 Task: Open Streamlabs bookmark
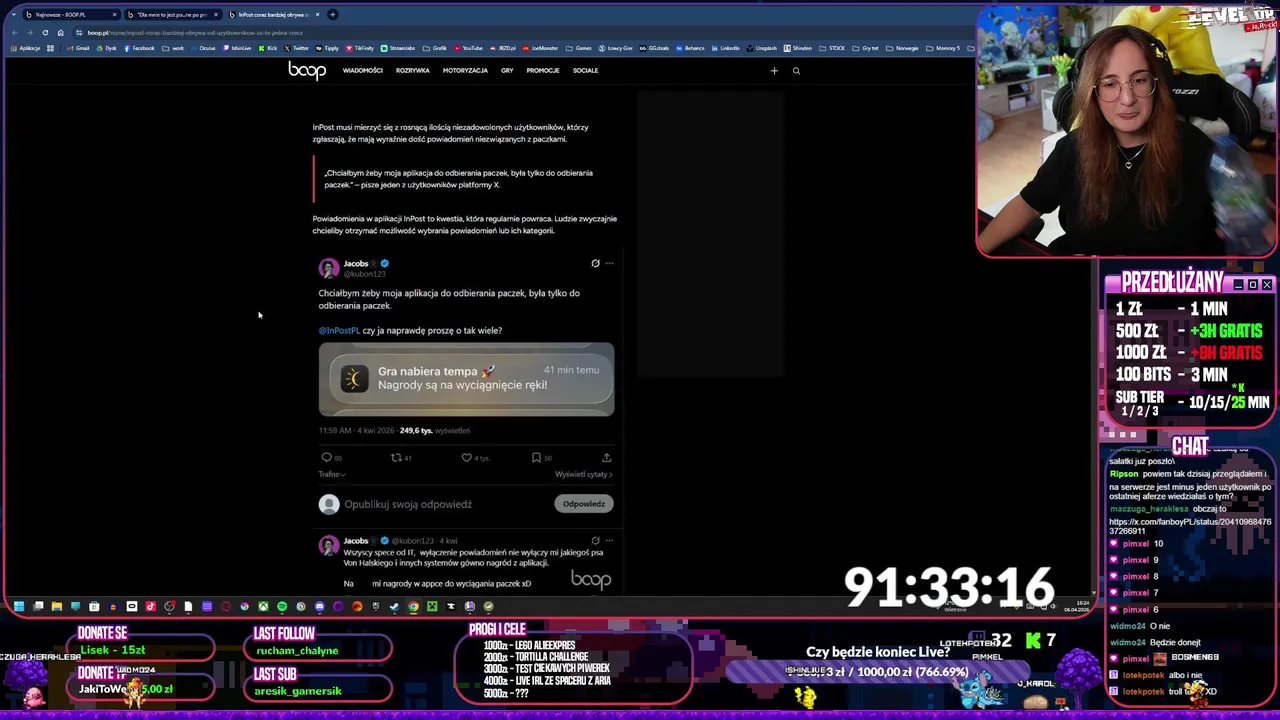click(x=397, y=48)
